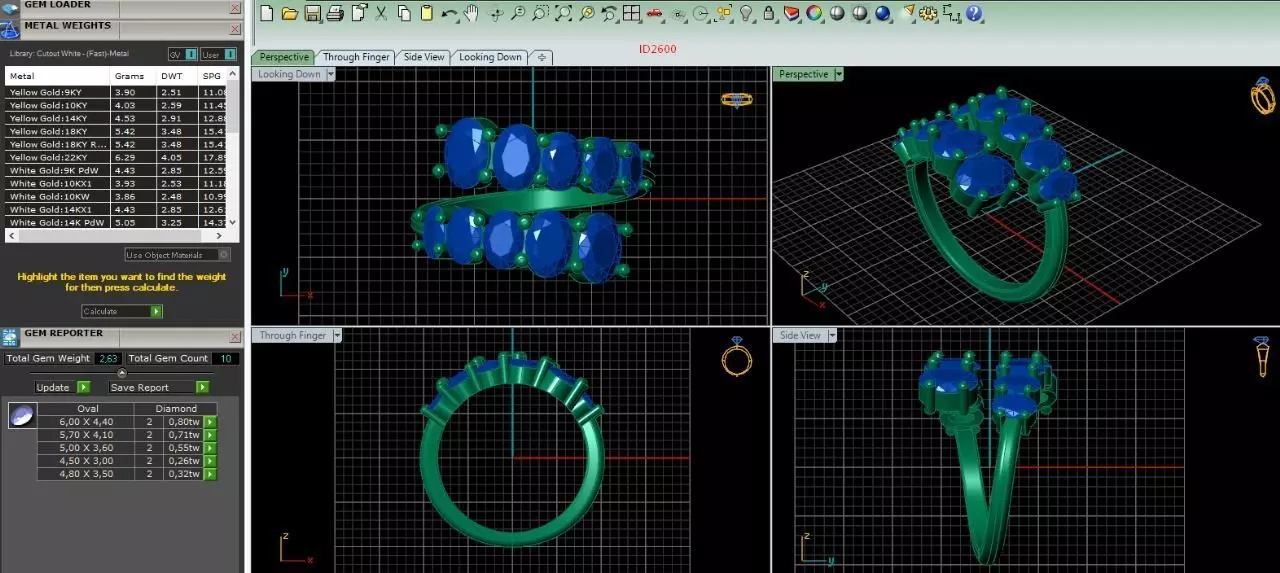The height and width of the screenshot is (573, 1280).
Task: Paste from the clipboard icon
Action: coord(427,14)
